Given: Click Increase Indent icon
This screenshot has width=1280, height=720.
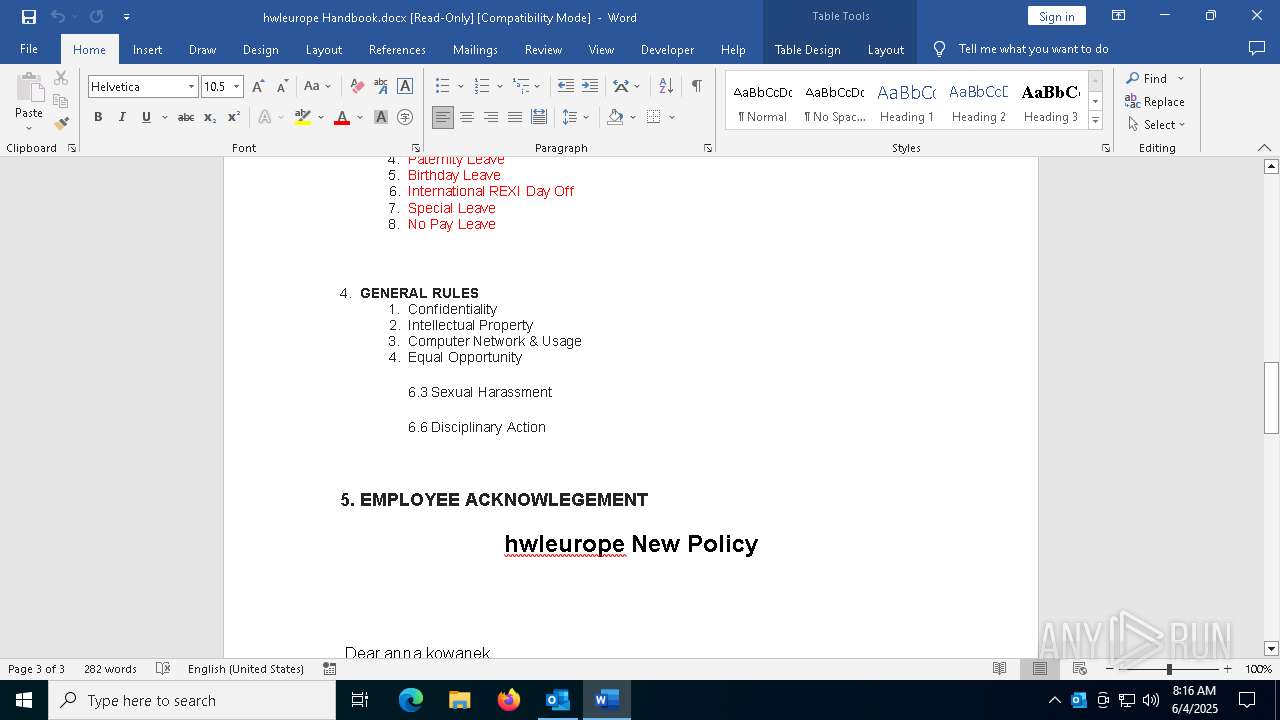Looking at the screenshot, I should click(590, 86).
